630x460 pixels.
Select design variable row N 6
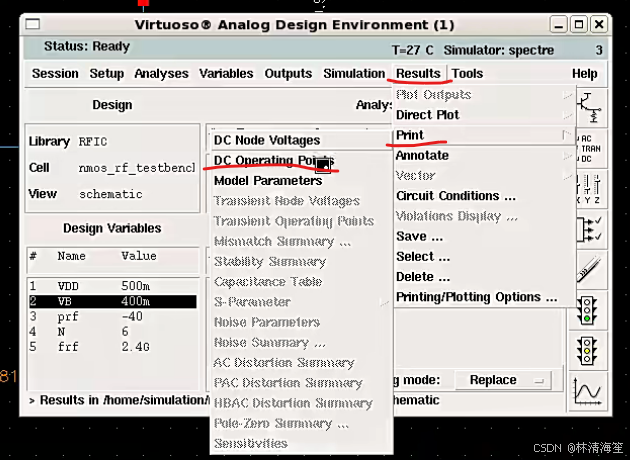(113, 332)
